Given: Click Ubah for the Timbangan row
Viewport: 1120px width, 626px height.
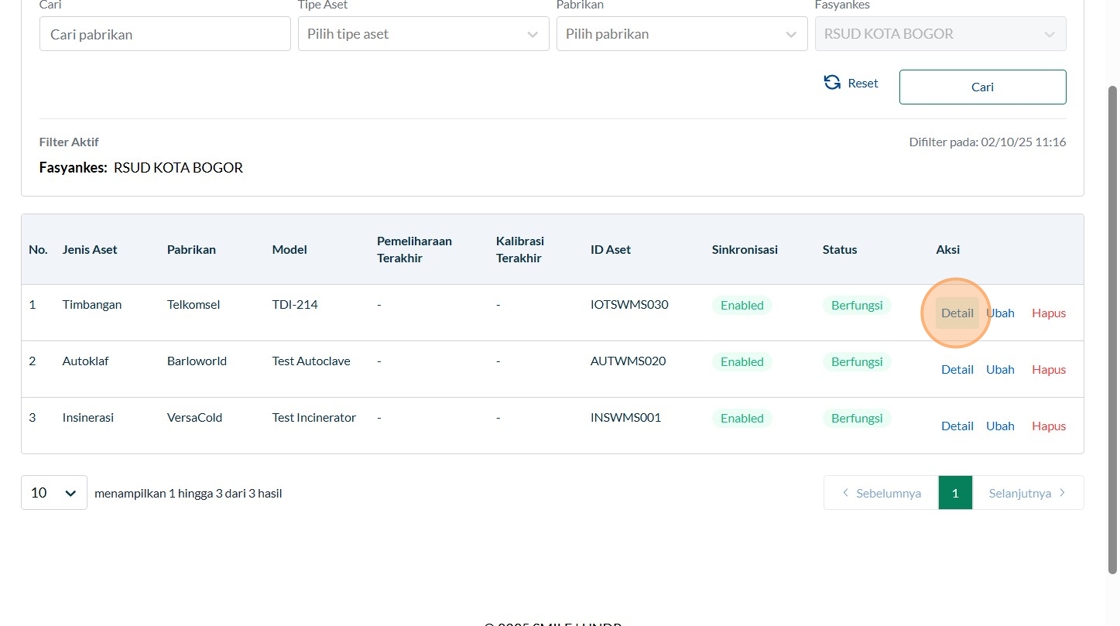Looking at the screenshot, I should (1000, 313).
